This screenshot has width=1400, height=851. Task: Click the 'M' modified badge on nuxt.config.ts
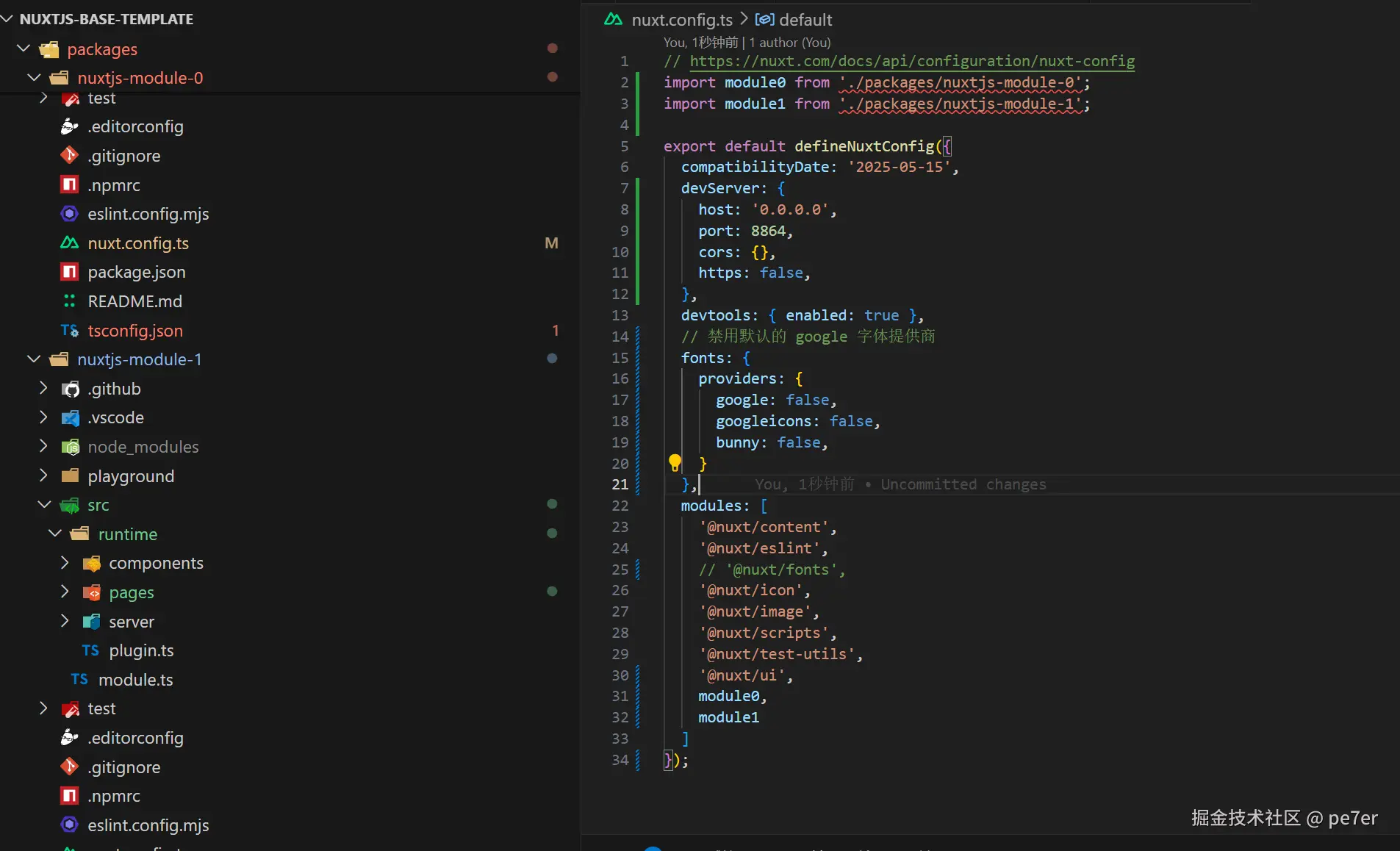[551, 243]
